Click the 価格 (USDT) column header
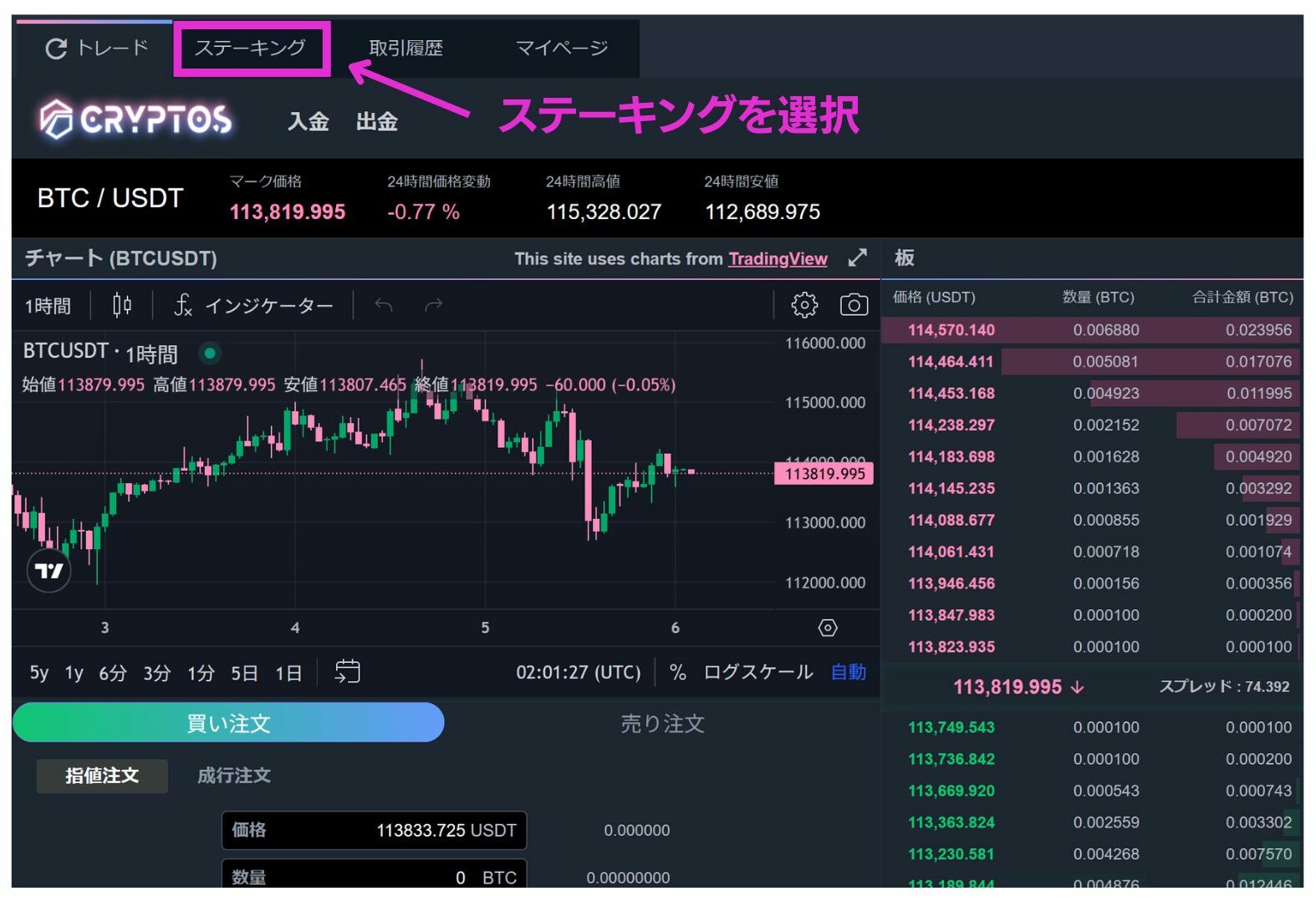Viewport: 1316px width, 901px height. coord(934,298)
